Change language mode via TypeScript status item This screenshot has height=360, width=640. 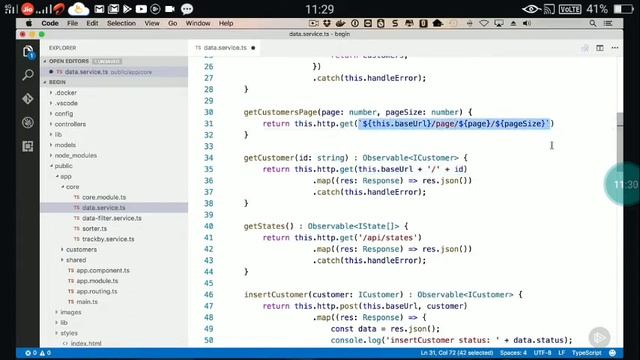(x=587, y=353)
